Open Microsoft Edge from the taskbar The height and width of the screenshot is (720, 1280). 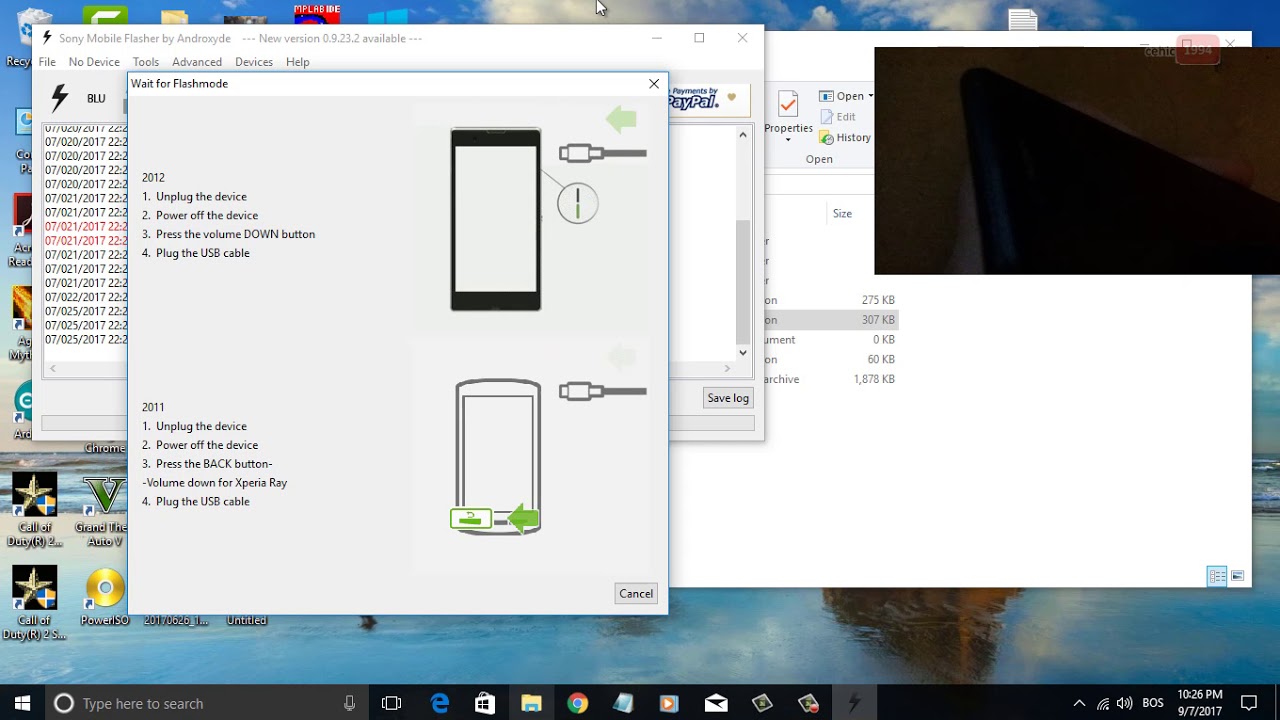point(439,703)
